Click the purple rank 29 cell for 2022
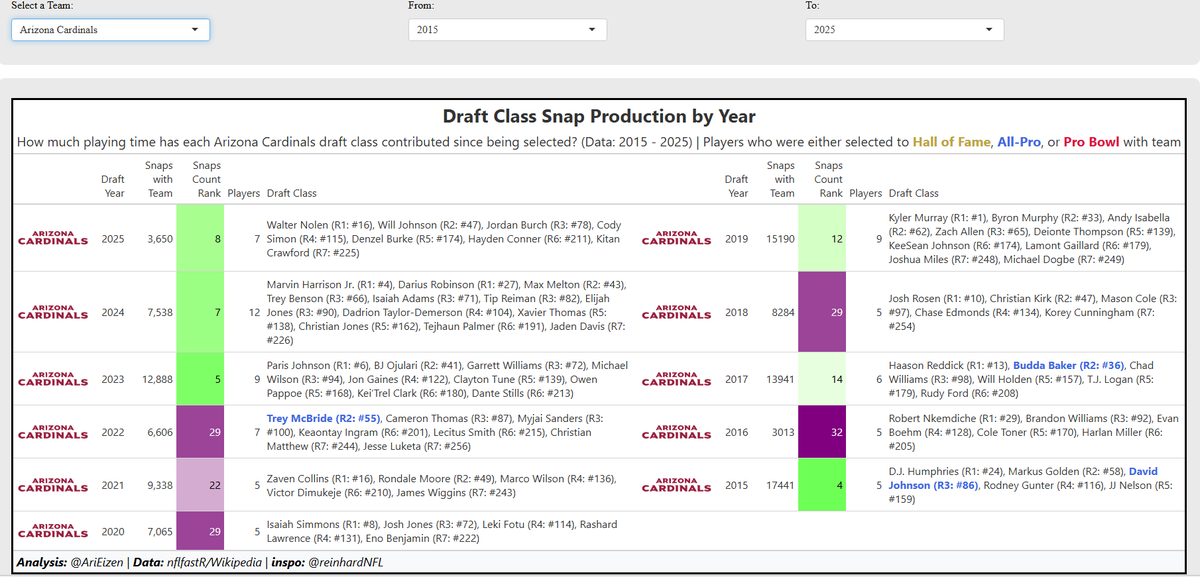The image size is (1200, 577). coord(200,433)
